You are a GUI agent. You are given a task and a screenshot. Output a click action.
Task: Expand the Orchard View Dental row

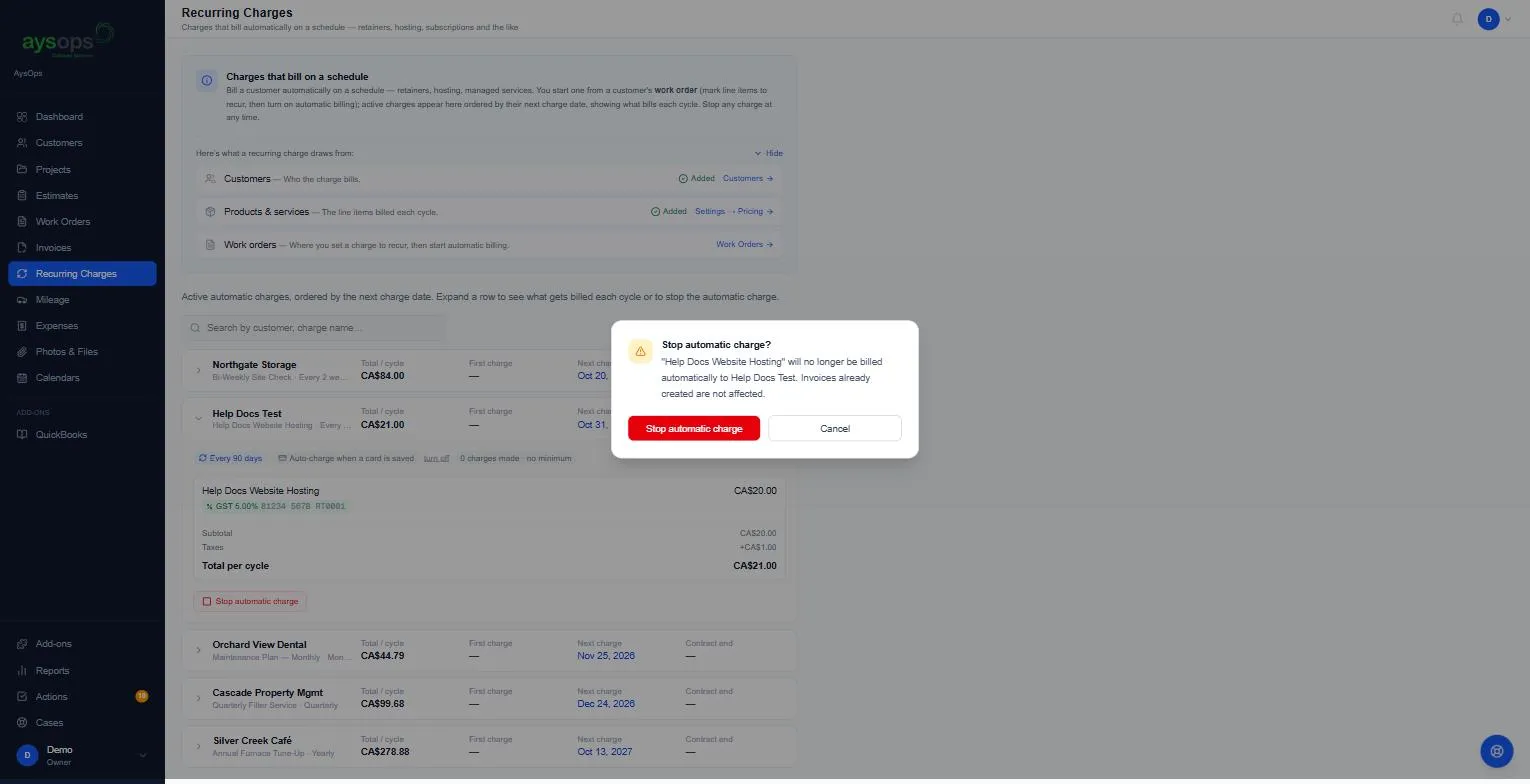click(198, 651)
